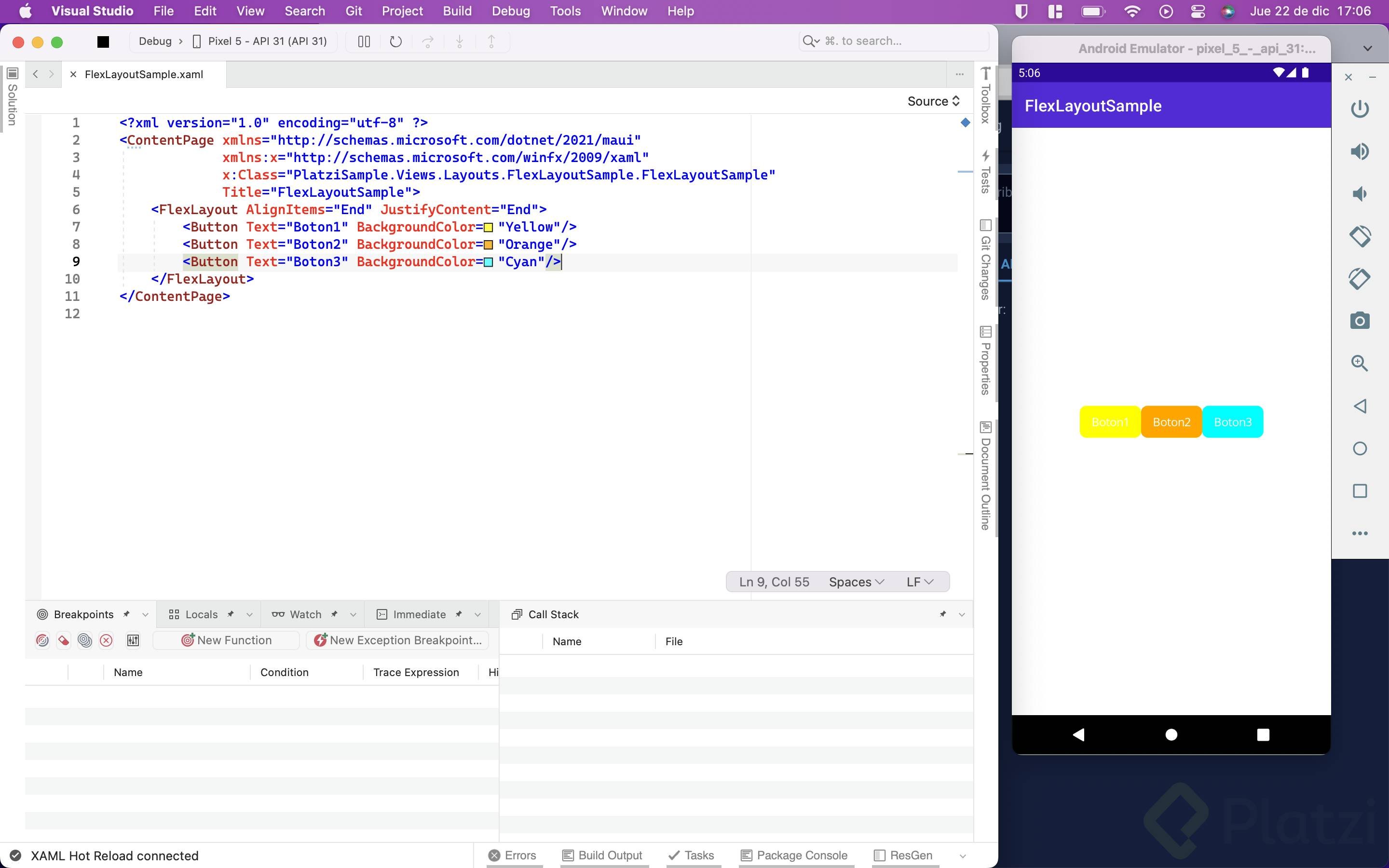Toggle pin on the Call Stack pad
This screenshot has width=1389, height=868.
(x=942, y=614)
